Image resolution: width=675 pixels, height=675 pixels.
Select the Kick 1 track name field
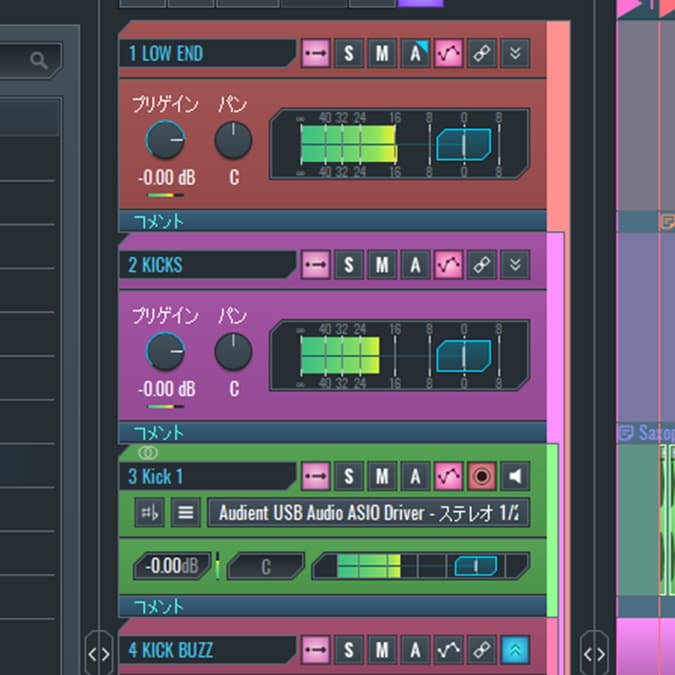[x=207, y=476]
